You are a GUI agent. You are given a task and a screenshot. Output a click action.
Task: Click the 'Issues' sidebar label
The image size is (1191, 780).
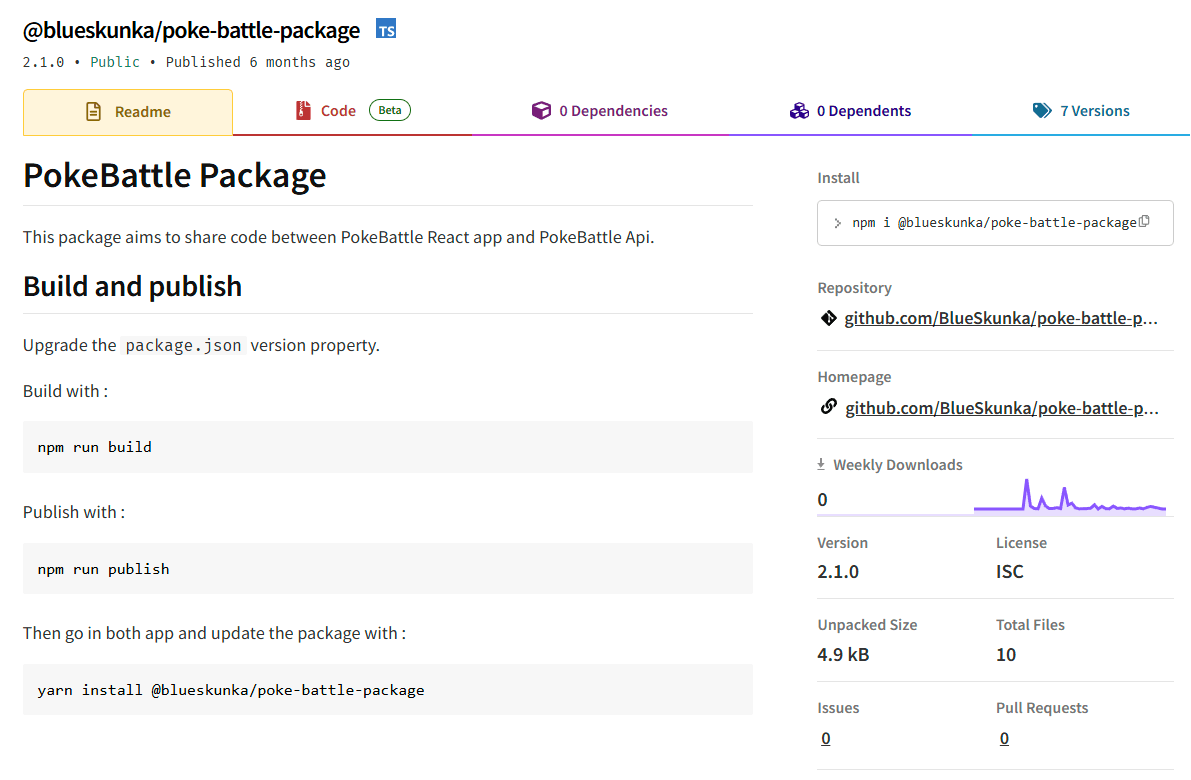point(839,708)
